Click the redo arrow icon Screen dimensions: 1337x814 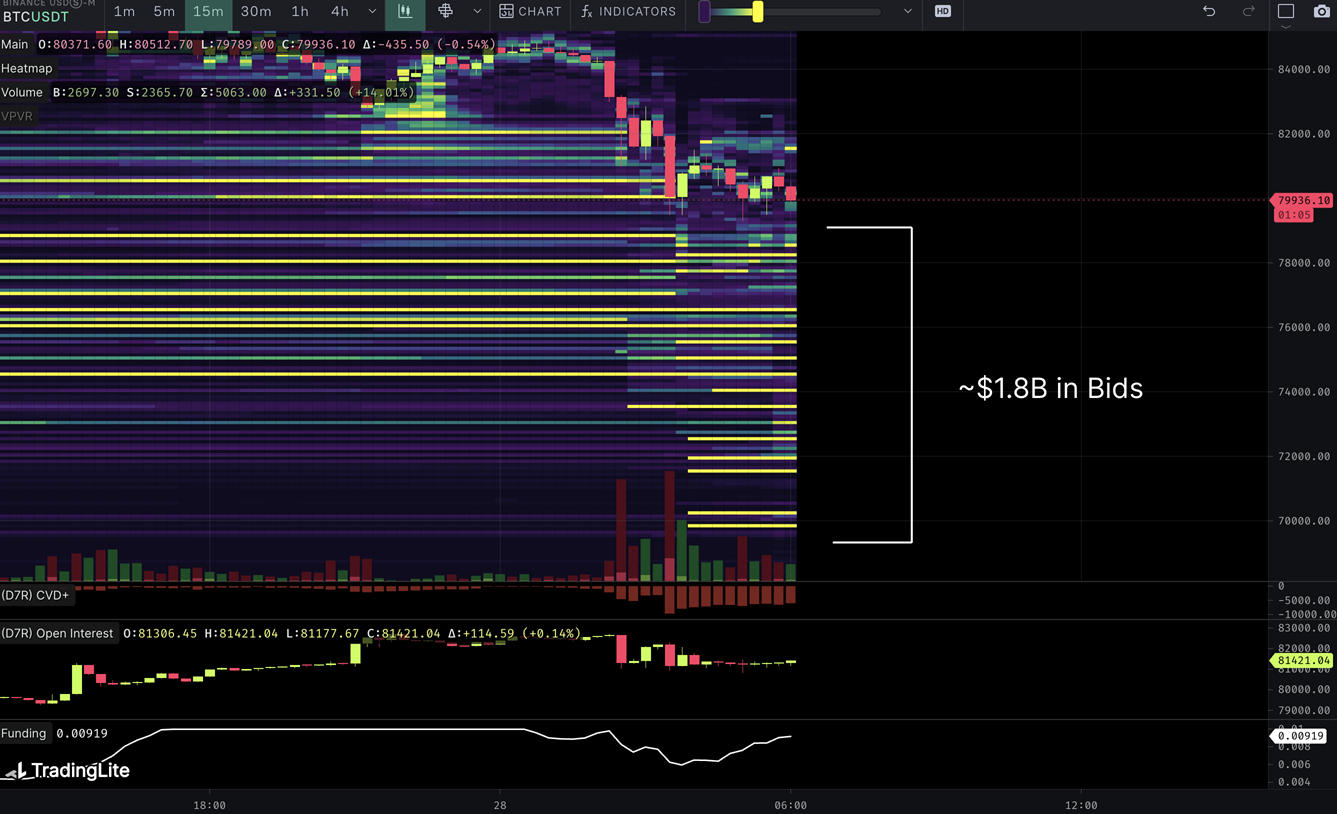tap(1248, 12)
